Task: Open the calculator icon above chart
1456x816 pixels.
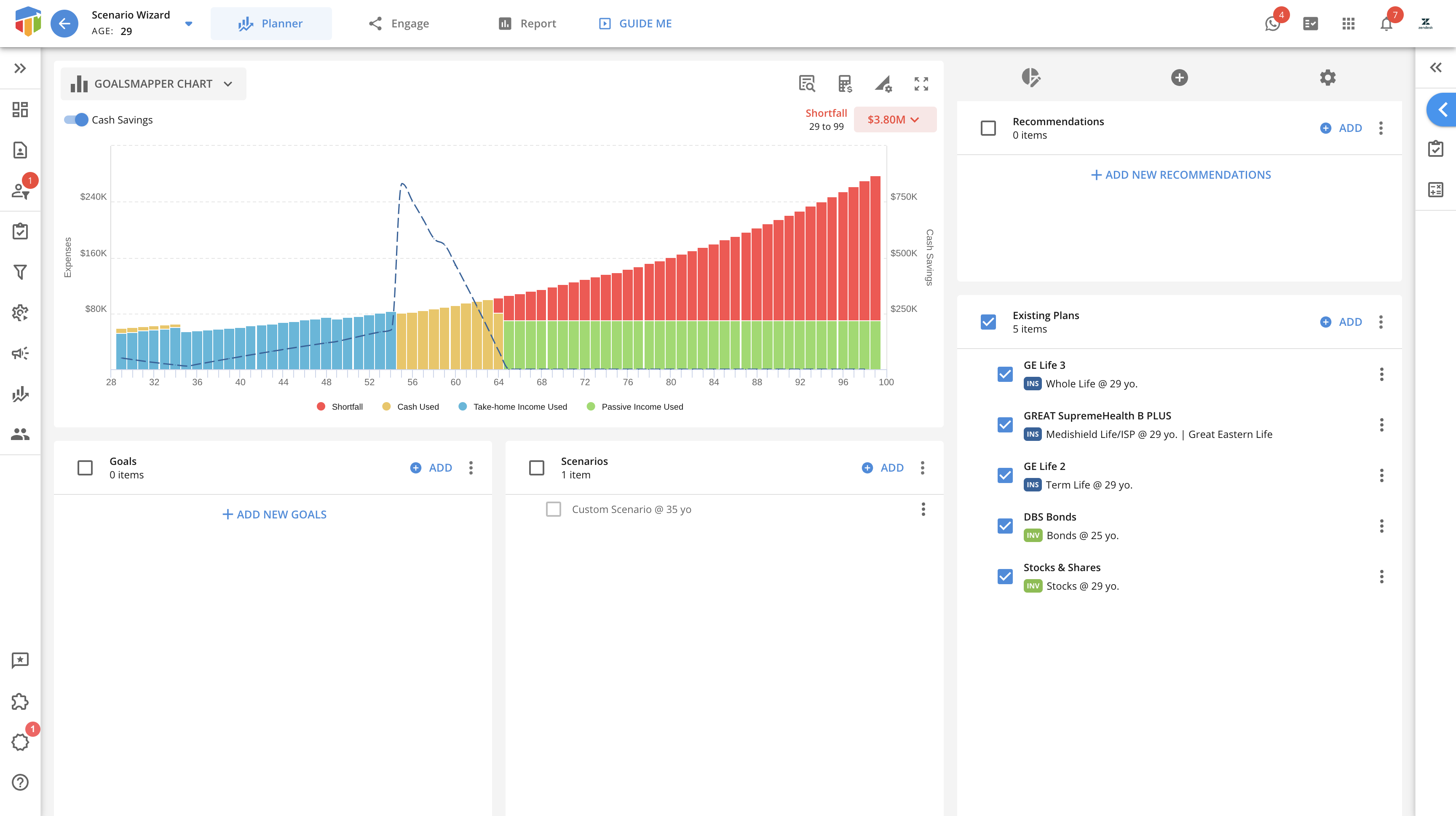Action: 844,84
